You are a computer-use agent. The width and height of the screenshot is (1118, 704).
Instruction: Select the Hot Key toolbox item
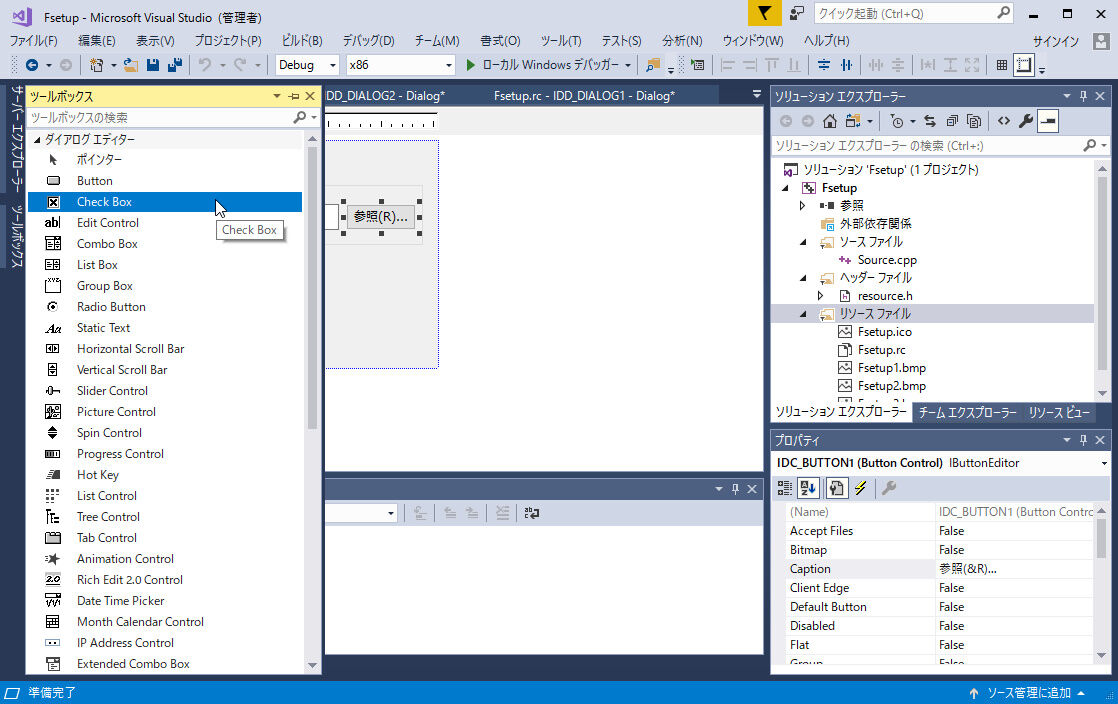pyautogui.click(x=165, y=475)
